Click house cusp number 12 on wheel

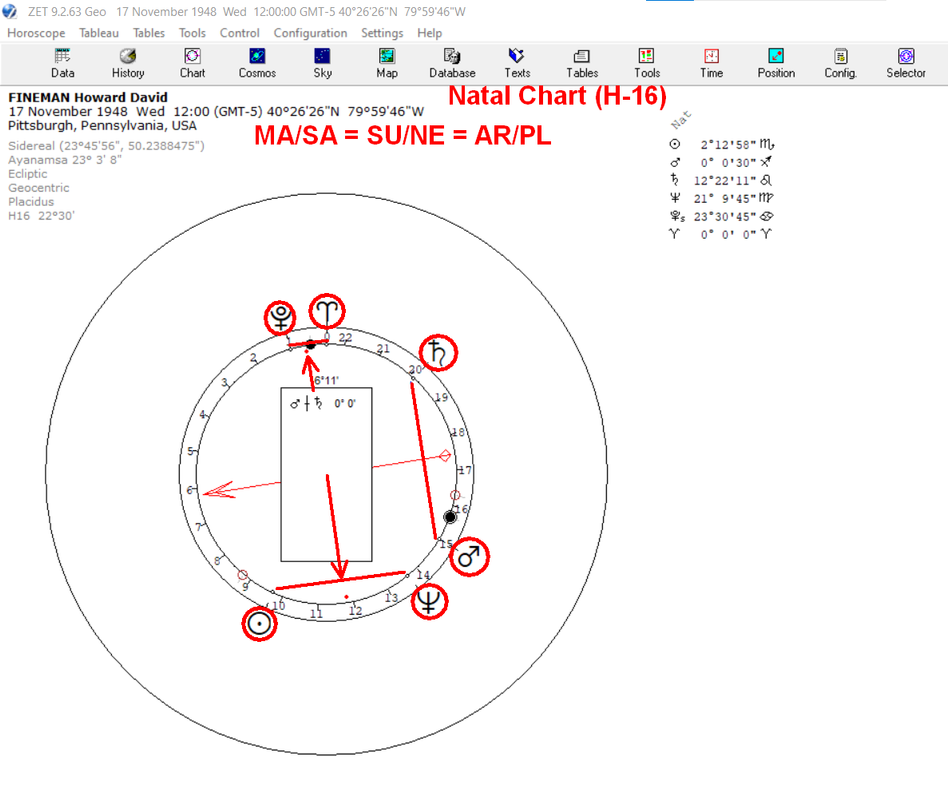[x=356, y=611]
